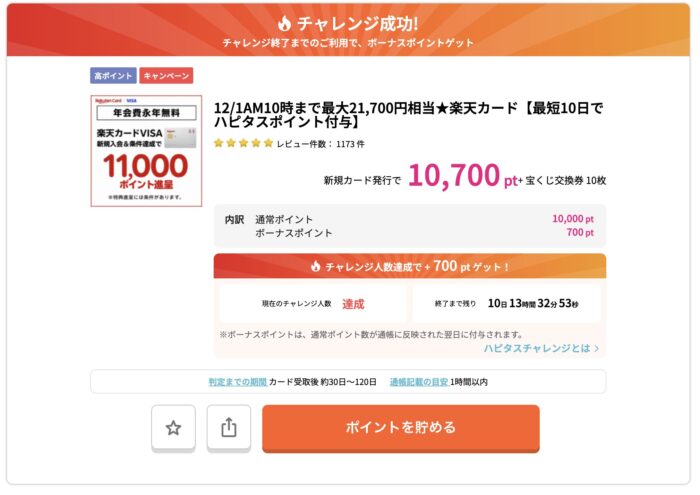Open the 通帳記載の目安 link
The image size is (700, 495).
[x=417, y=382]
